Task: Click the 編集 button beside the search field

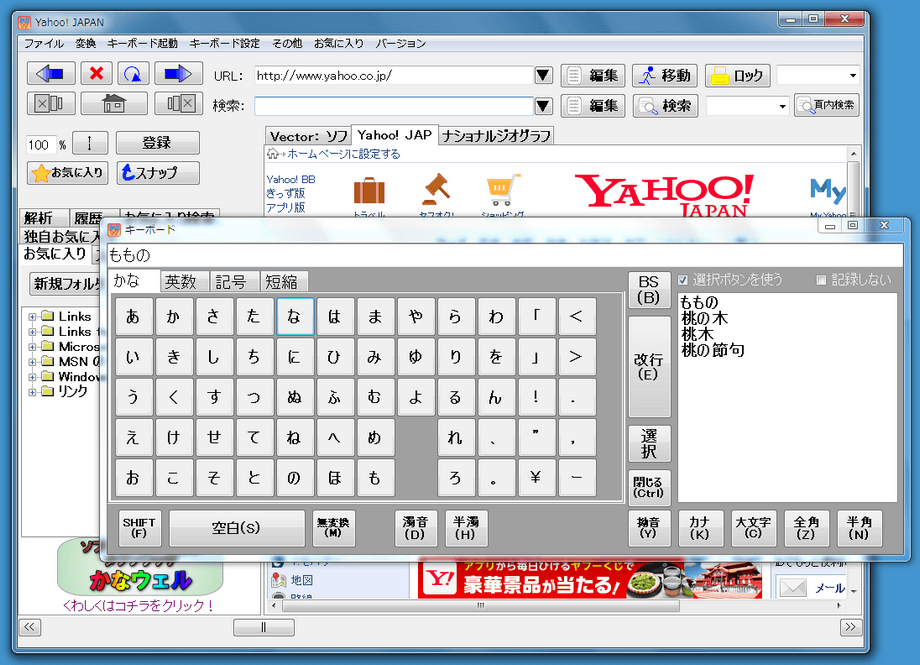Action: [593, 106]
